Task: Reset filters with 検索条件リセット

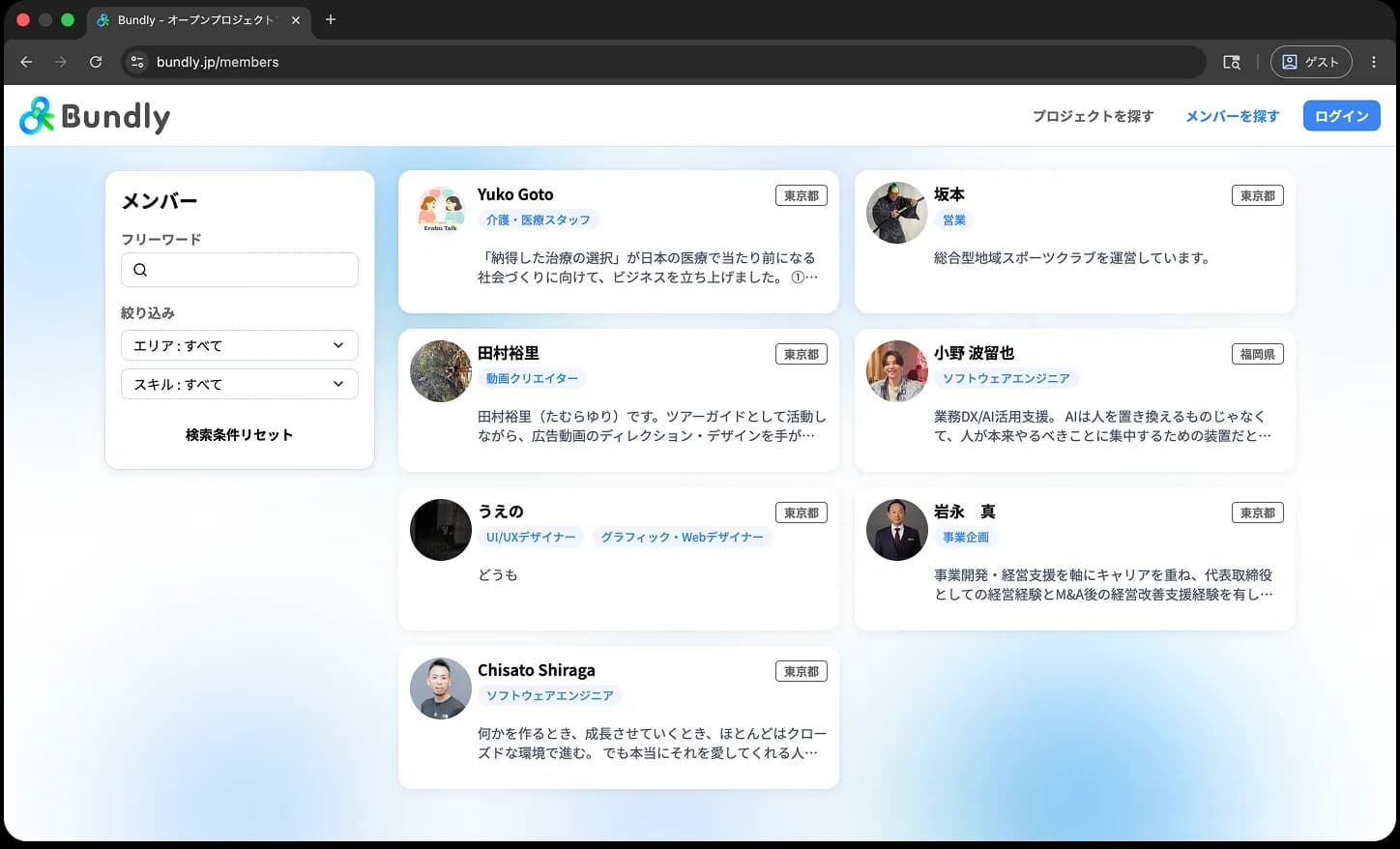Action: point(240,435)
